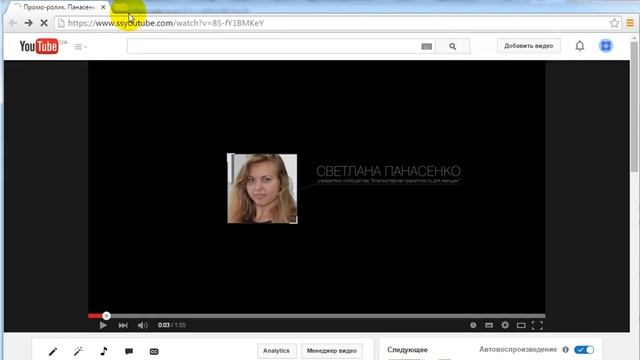
Task: Skip to the next video
Action: pyautogui.click(x=123, y=325)
